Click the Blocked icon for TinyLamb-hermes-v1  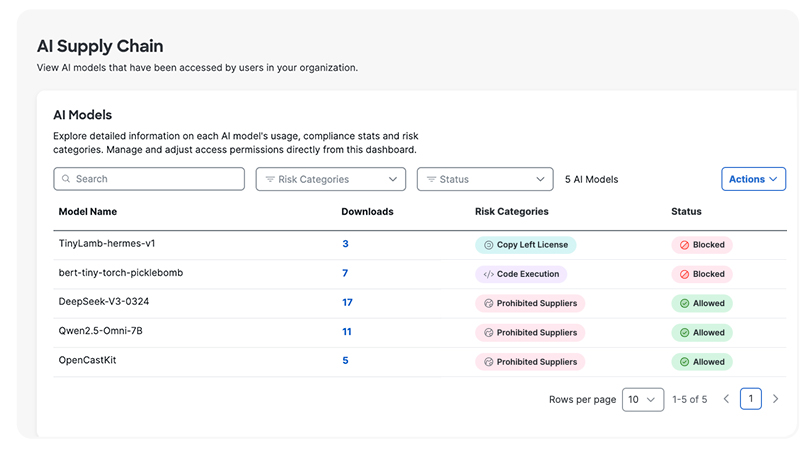pos(684,244)
